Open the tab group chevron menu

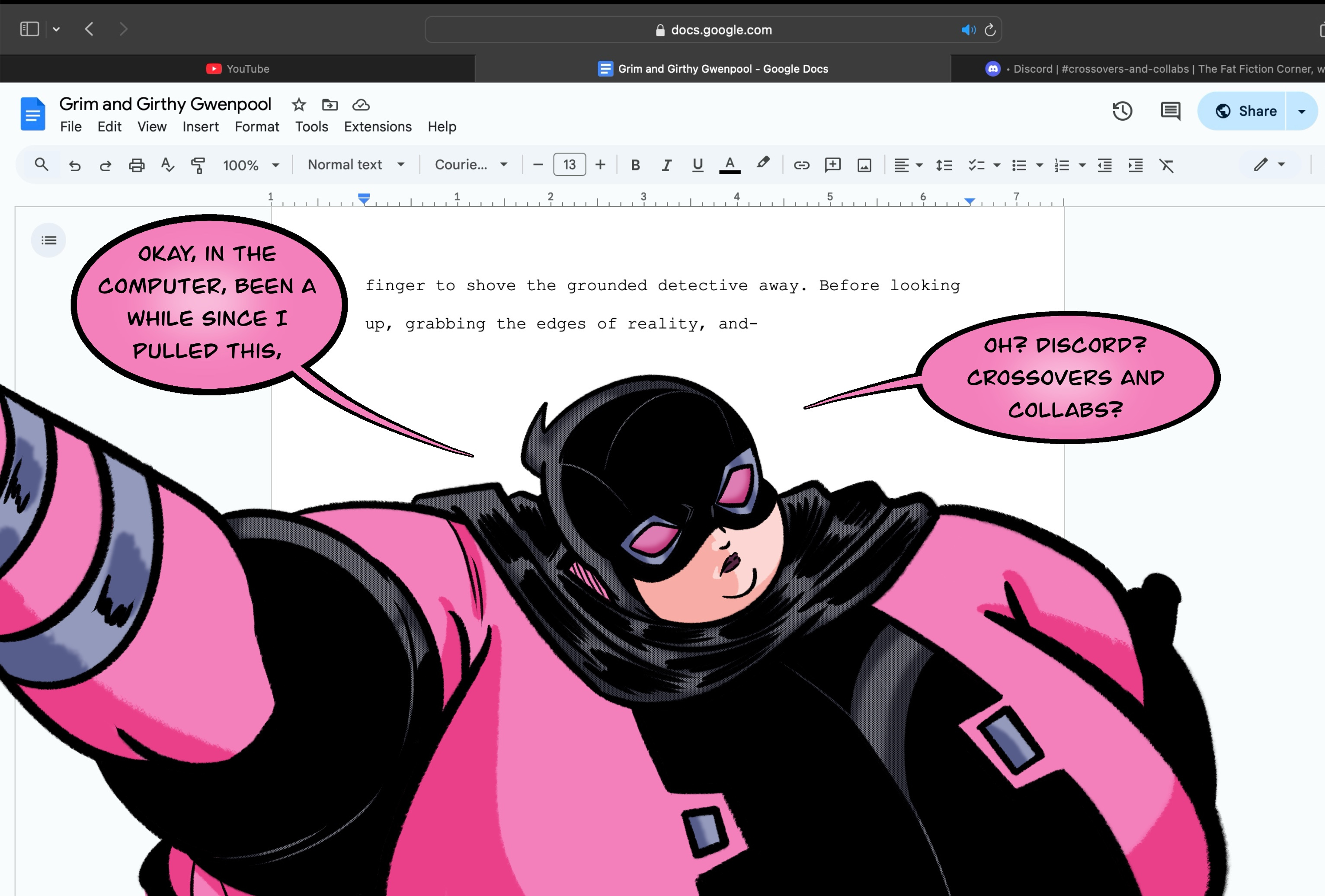pos(56,29)
